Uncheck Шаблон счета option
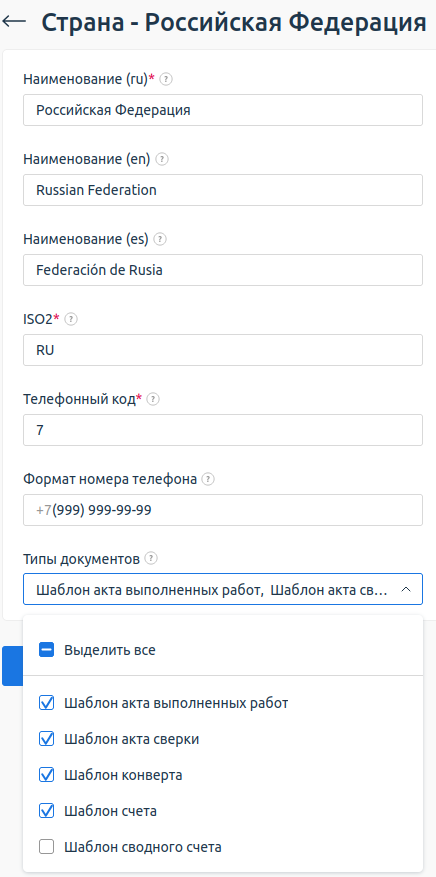 [46, 811]
